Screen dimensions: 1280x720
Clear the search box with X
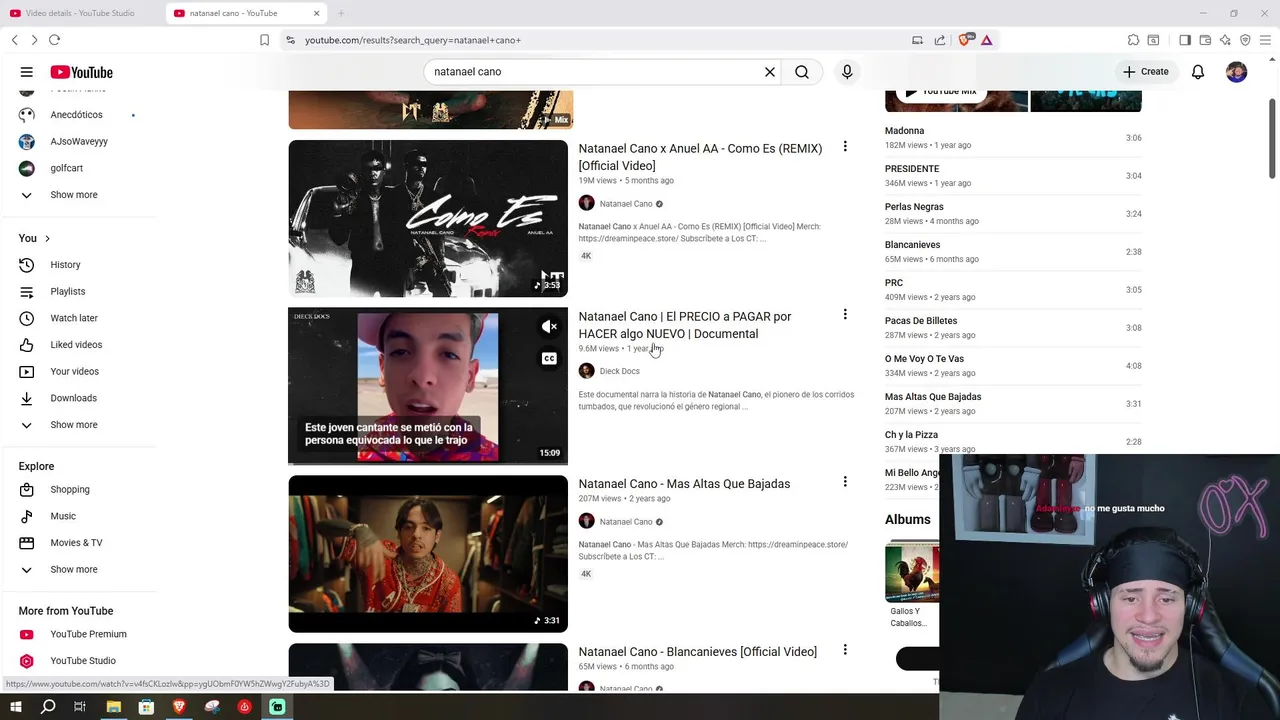tap(770, 72)
